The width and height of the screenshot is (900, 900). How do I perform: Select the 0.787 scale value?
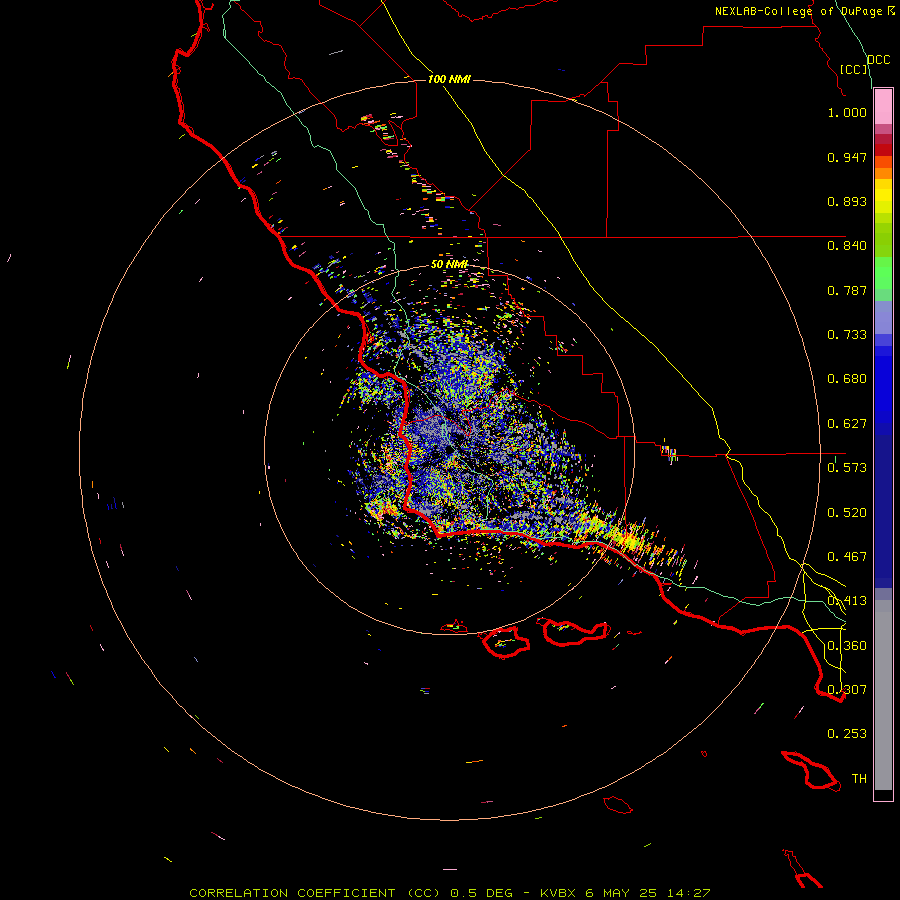pos(847,290)
